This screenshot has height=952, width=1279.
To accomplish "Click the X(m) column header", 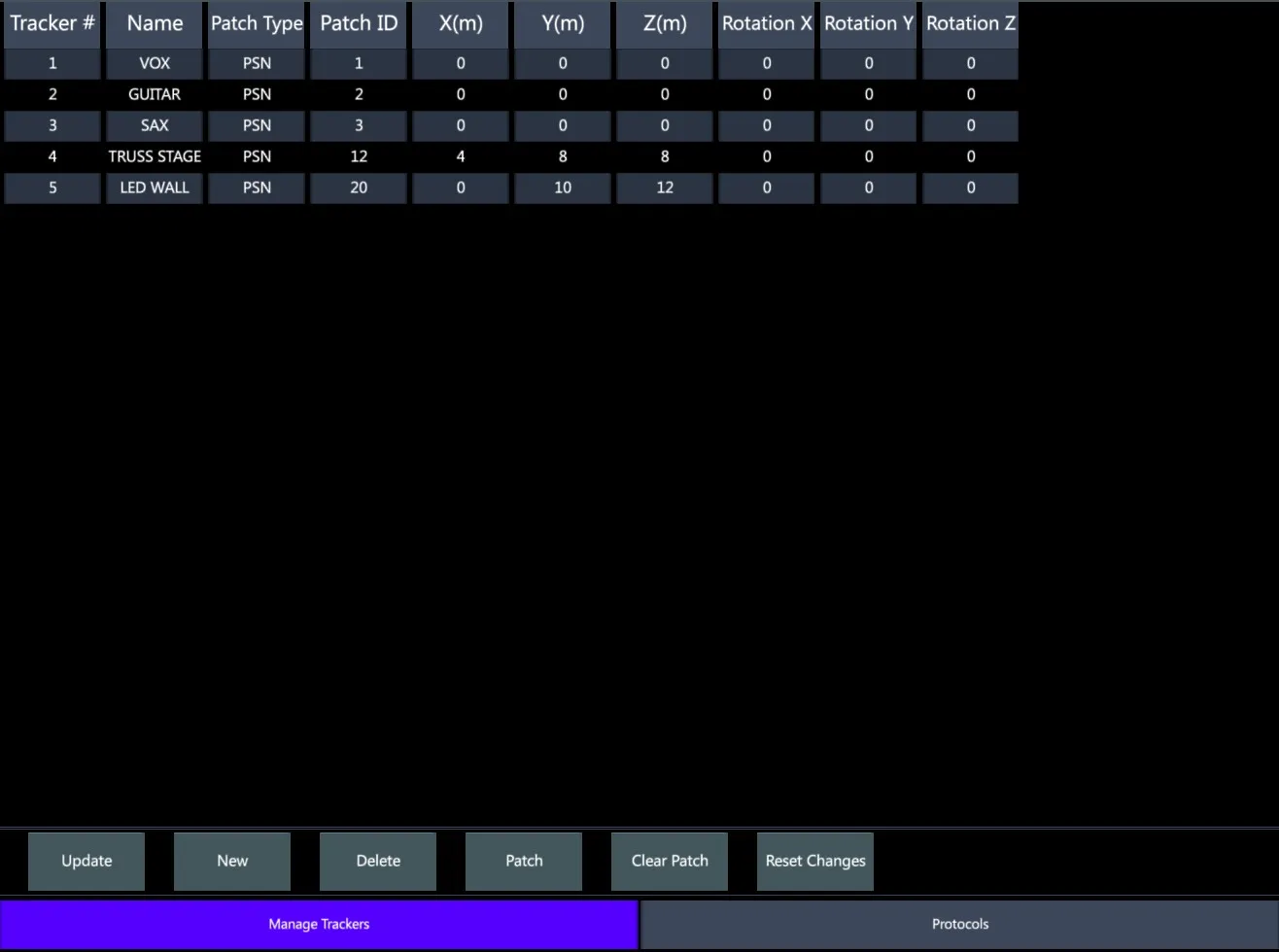I will (x=461, y=23).
